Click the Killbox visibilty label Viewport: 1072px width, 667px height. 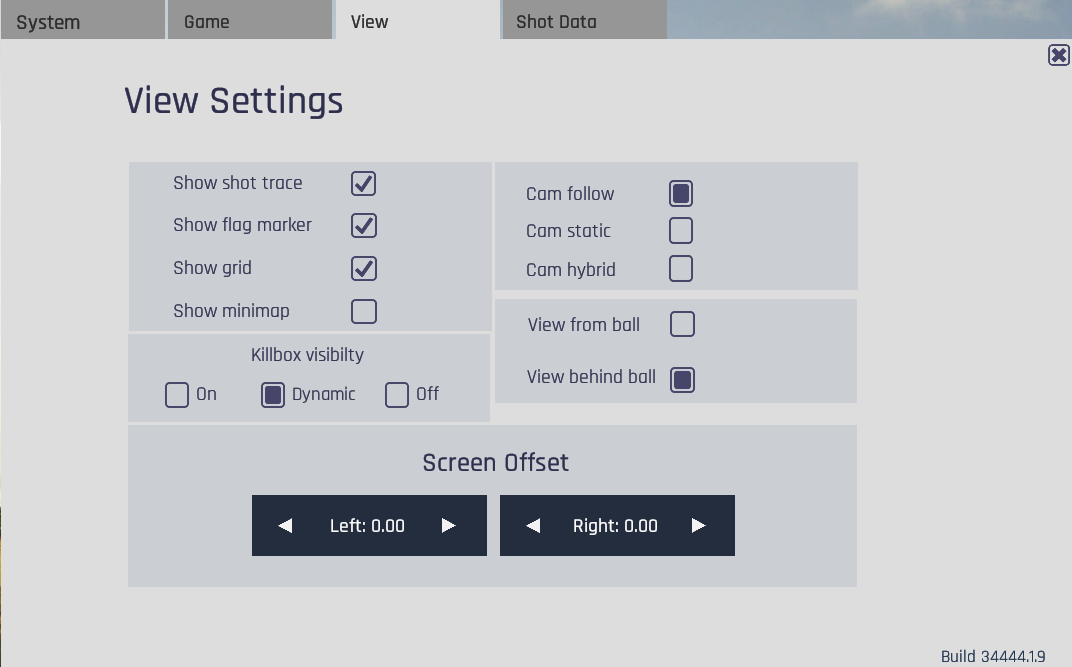click(307, 355)
